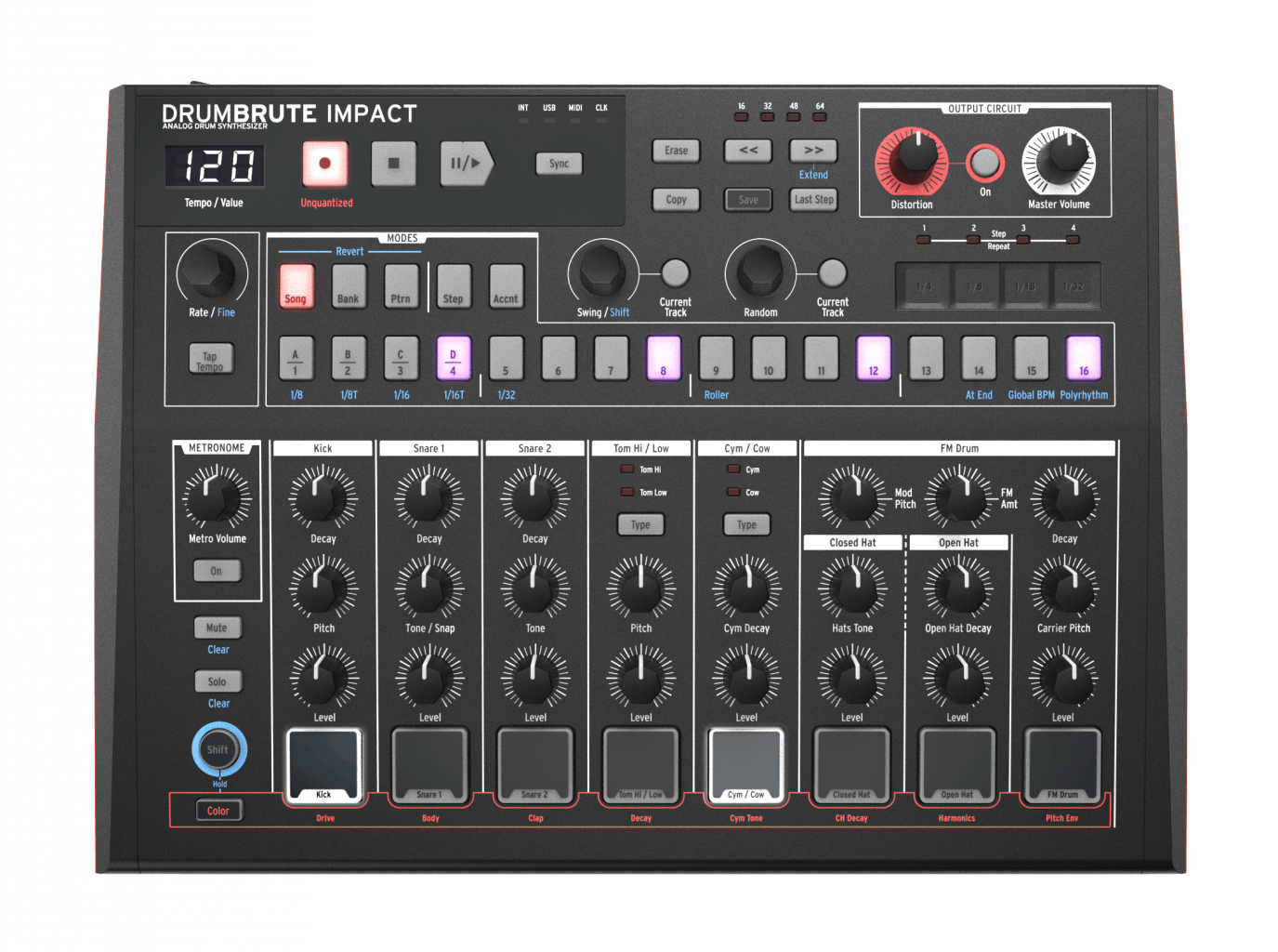This screenshot has height=952, width=1278.
Task: Select the Bank mode button
Action: [349, 285]
